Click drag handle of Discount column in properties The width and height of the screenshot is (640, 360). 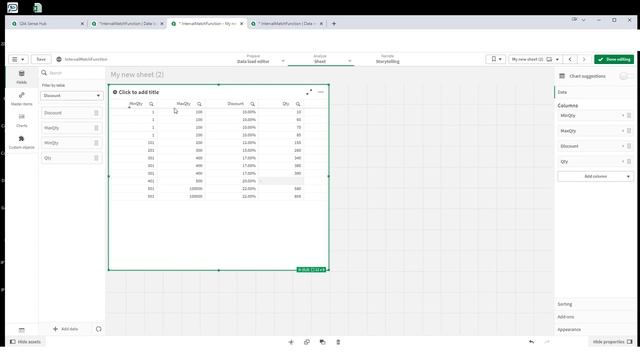click(x=629, y=146)
